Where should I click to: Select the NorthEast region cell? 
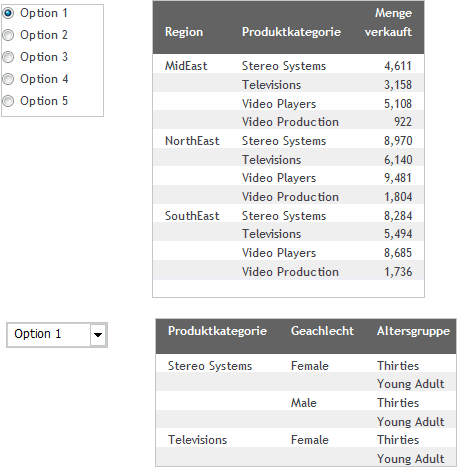192,141
